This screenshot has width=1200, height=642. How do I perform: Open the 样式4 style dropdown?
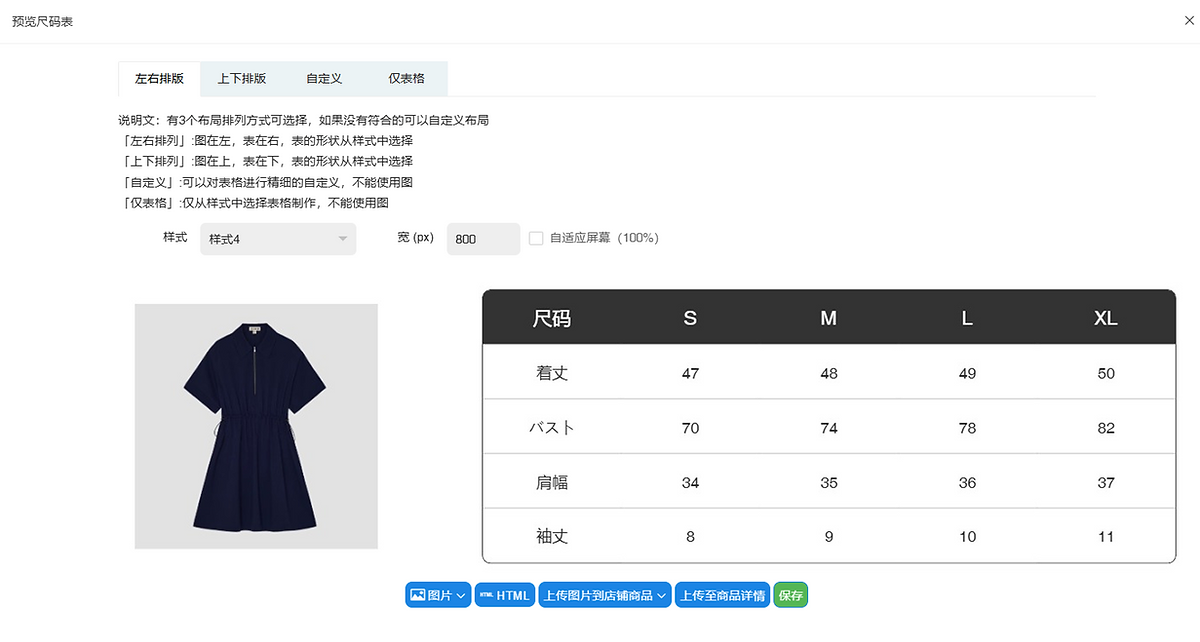tap(278, 239)
